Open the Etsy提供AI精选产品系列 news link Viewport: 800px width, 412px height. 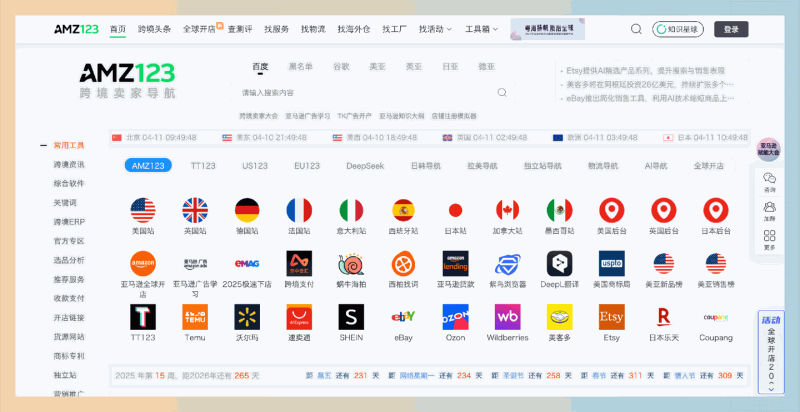(645, 71)
